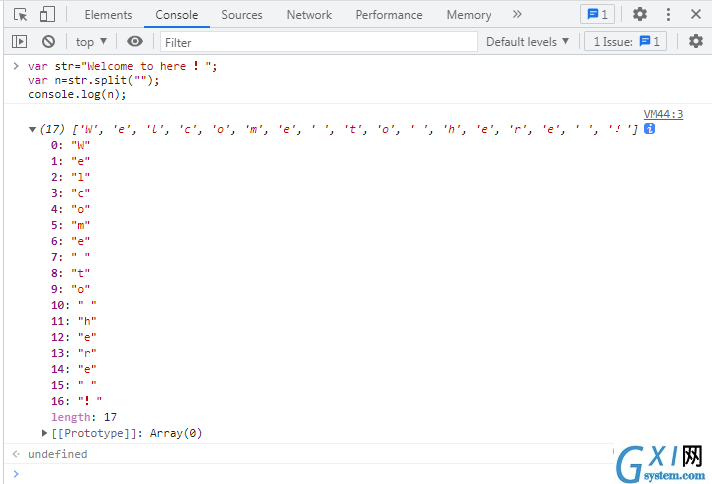Open the Network tab
Screen dimensions: 712x484
(x=309, y=15)
